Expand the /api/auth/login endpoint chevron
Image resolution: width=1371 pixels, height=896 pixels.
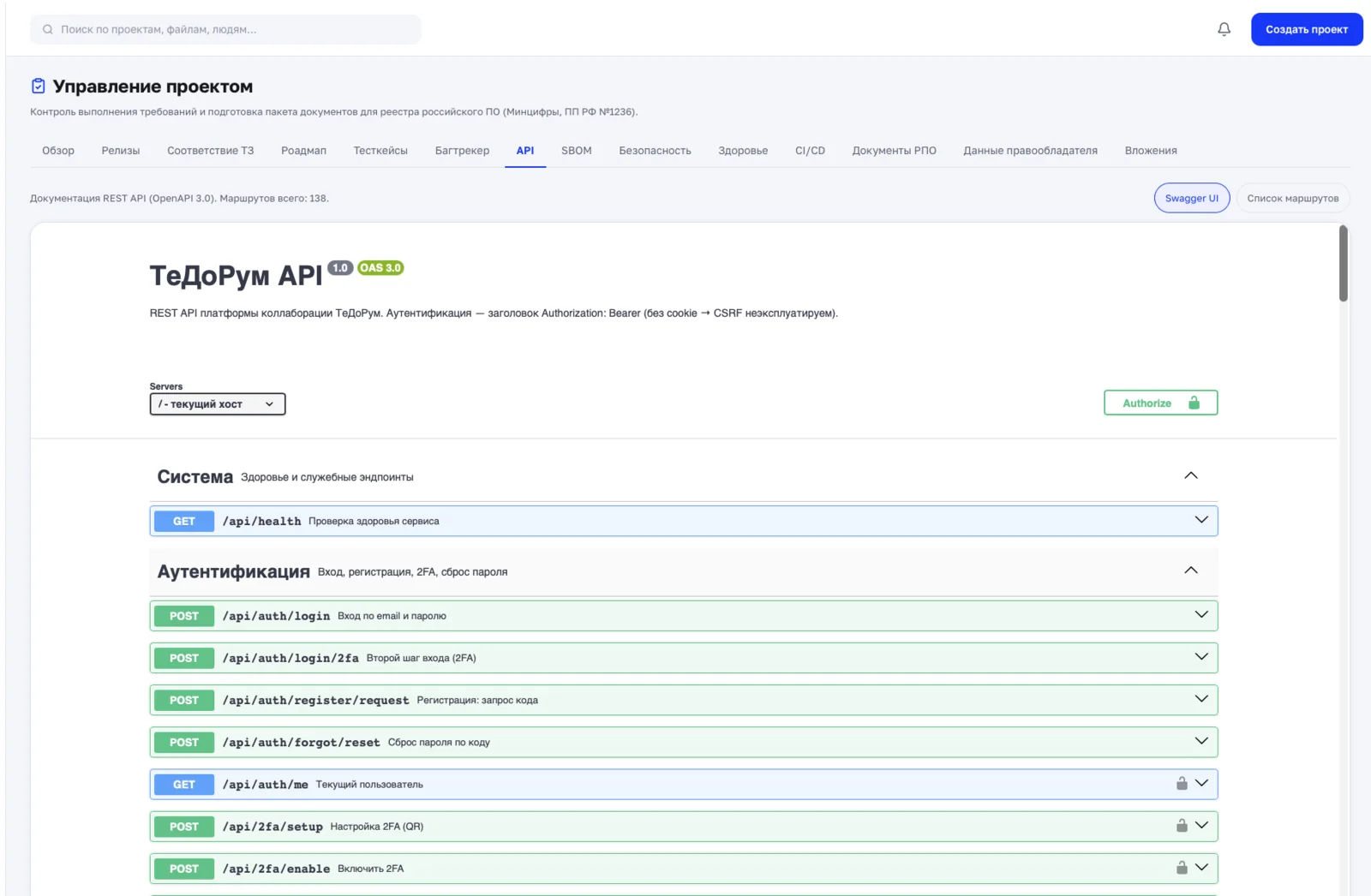click(1201, 615)
